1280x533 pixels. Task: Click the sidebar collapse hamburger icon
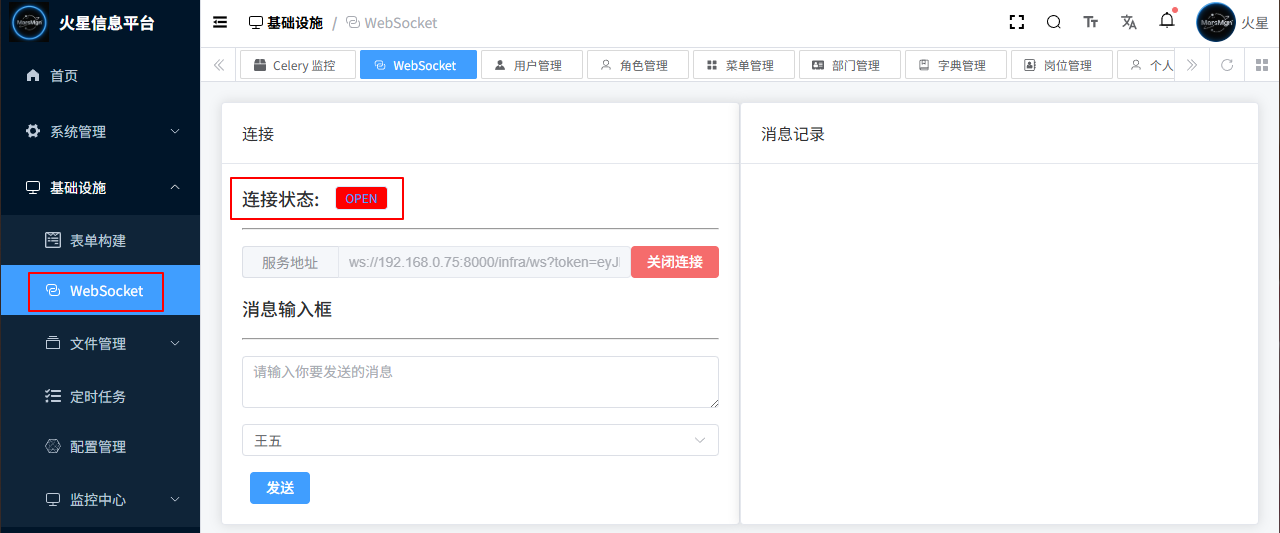220,23
